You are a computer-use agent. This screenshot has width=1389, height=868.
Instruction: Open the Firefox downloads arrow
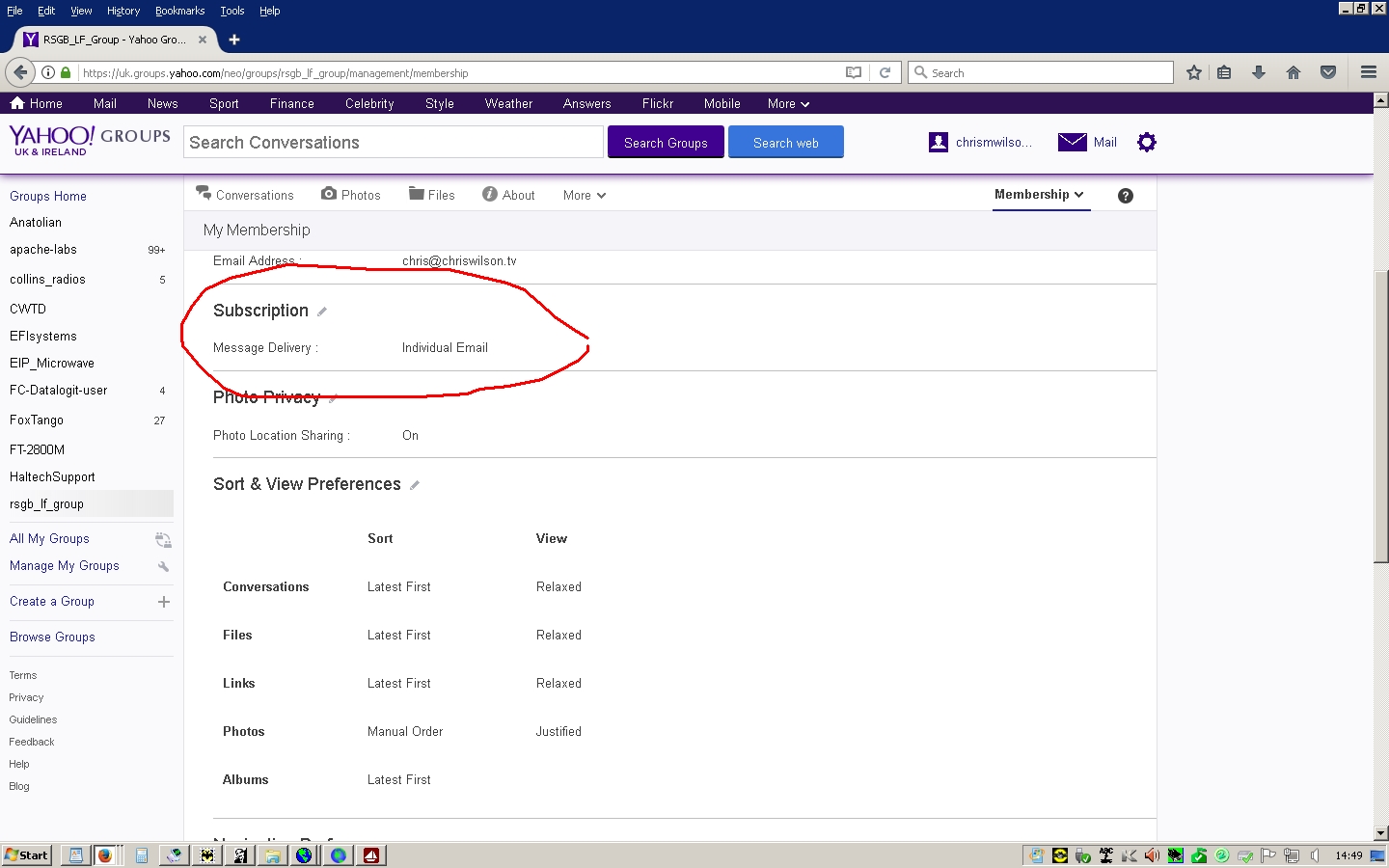click(1259, 72)
